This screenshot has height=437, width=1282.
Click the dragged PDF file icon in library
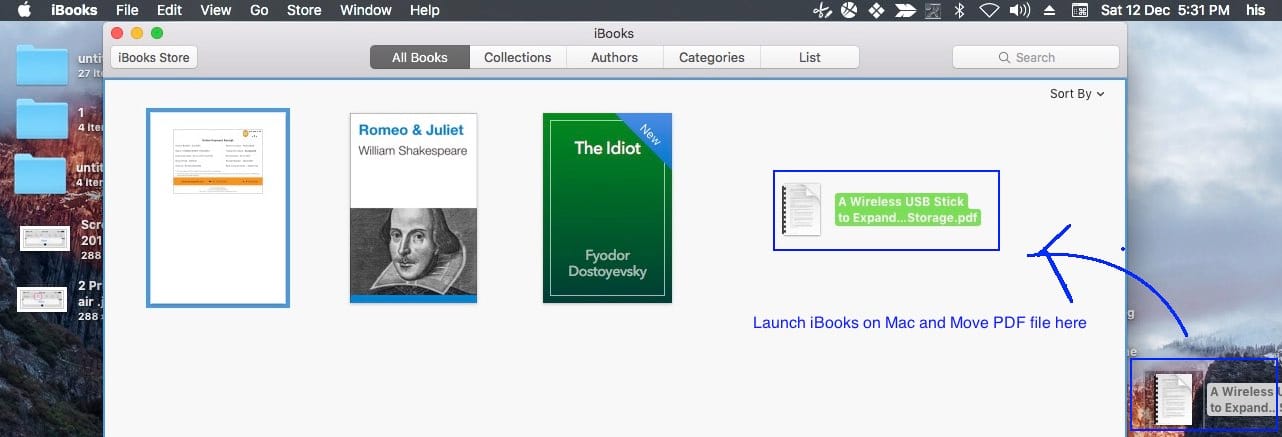(801, 209)
